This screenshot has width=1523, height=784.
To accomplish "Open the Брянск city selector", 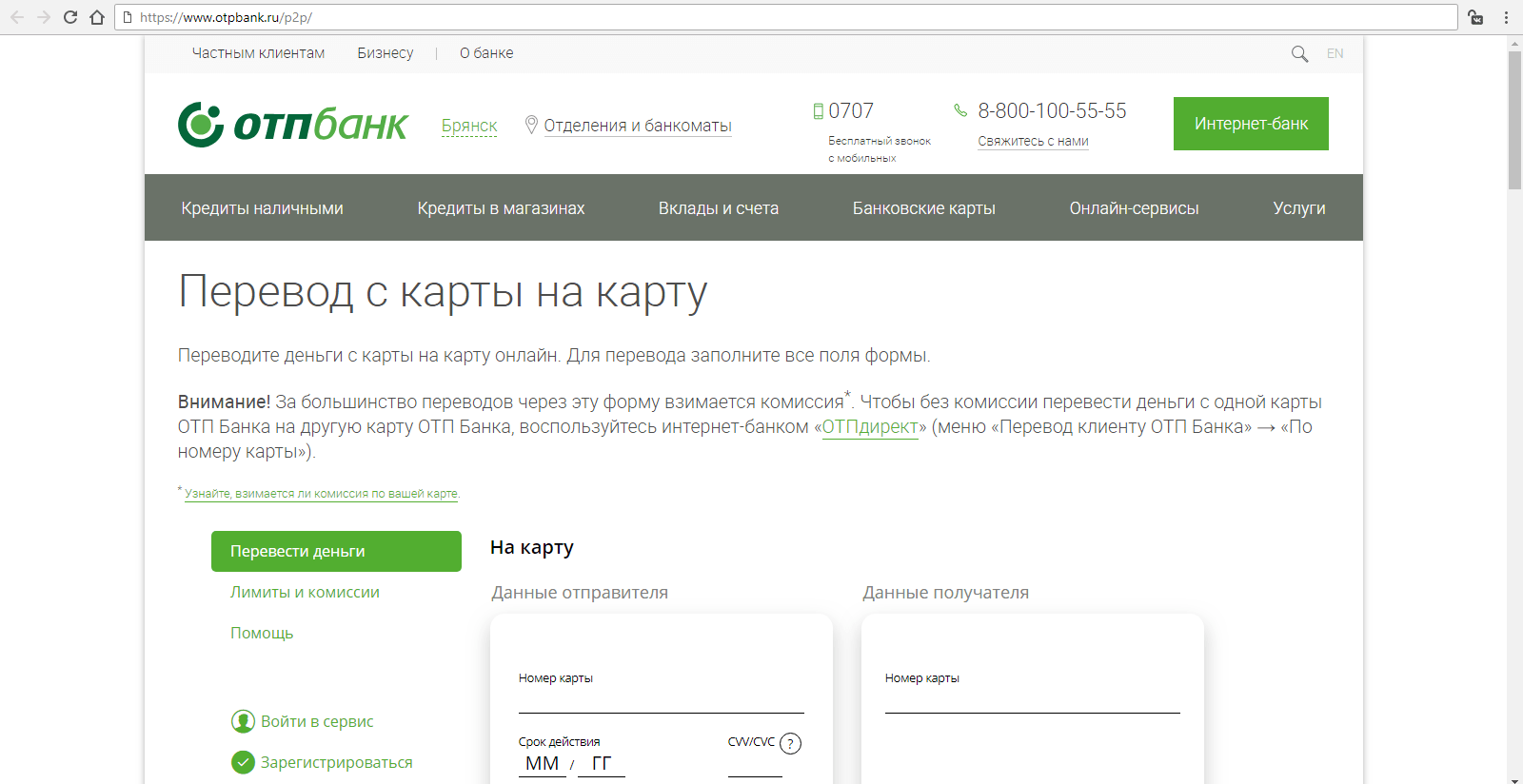I will [469, 126].
